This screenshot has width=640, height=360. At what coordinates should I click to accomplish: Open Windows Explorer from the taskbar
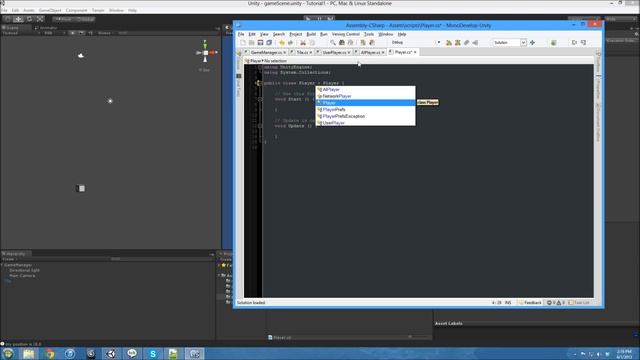[29, 353]
